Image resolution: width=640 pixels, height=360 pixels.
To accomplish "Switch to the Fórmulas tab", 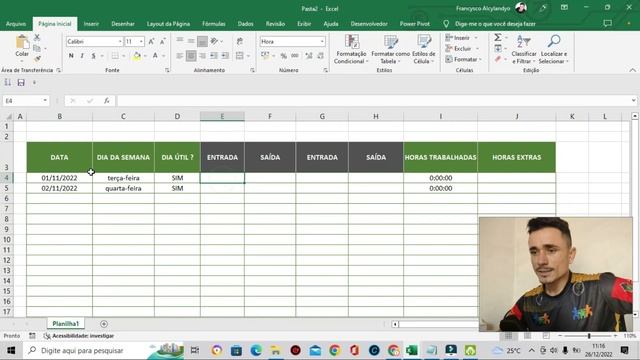I will [213, 24].
